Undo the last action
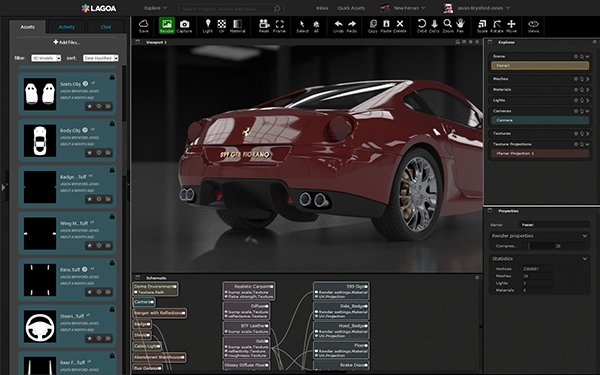The width and height of the screenshot is (600, 375). click(x=338, y=26)
